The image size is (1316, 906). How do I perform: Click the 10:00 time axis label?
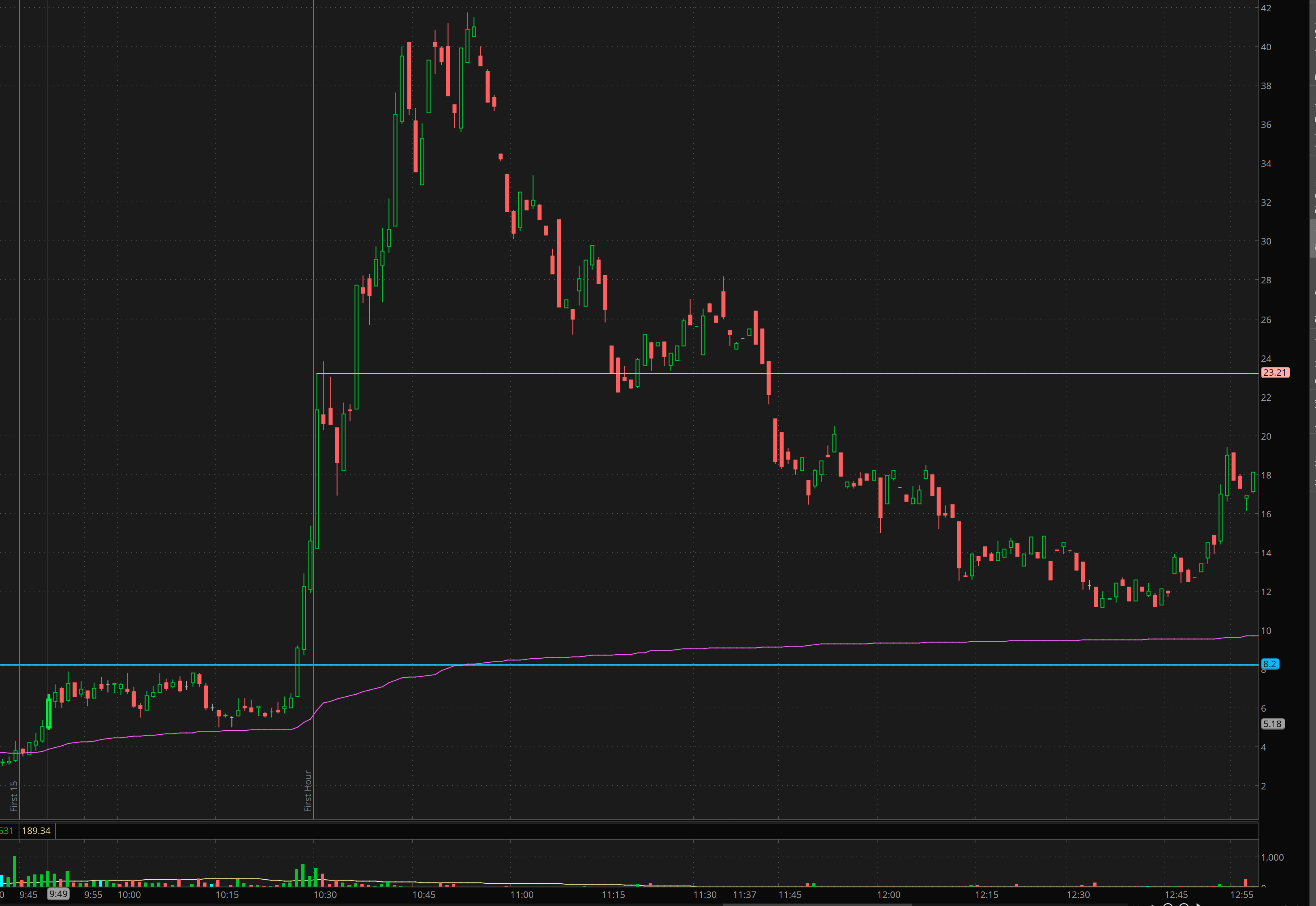(129, 895)
